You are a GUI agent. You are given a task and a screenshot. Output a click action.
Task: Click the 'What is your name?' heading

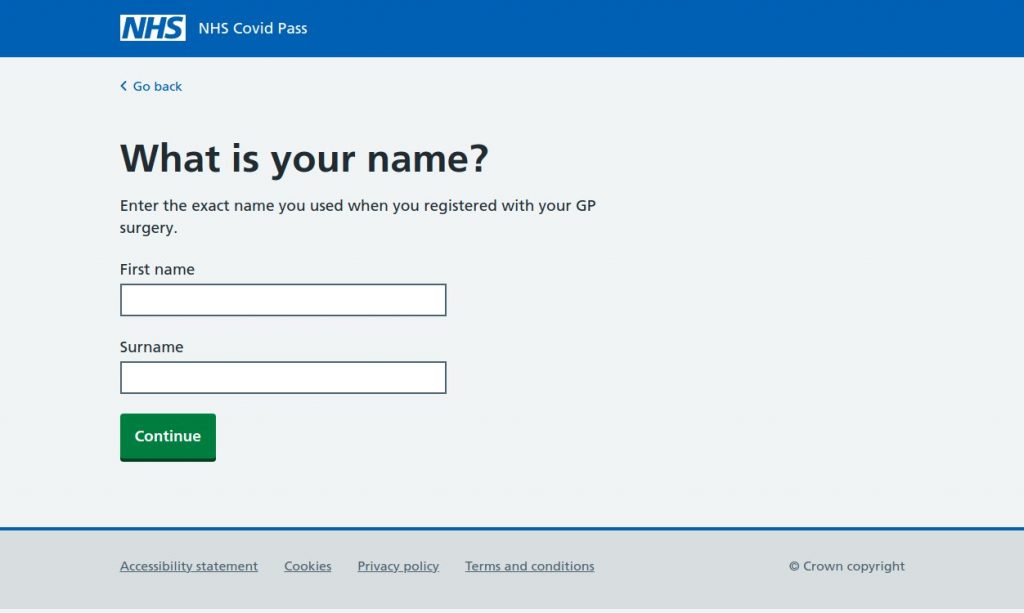304,158
